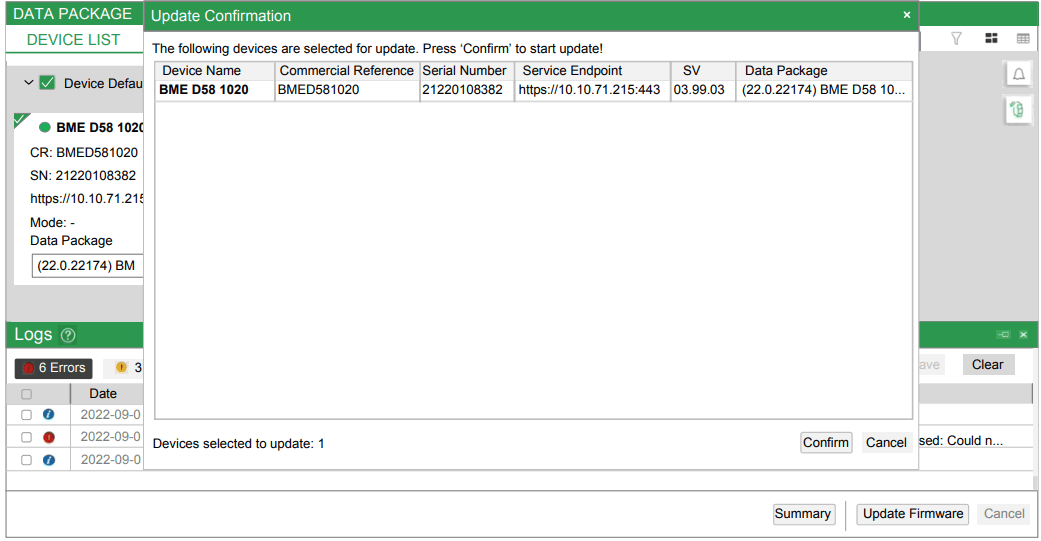Click the Update Firmware button
Viewport: 1041px width, 541px height.
pos(913,514)
